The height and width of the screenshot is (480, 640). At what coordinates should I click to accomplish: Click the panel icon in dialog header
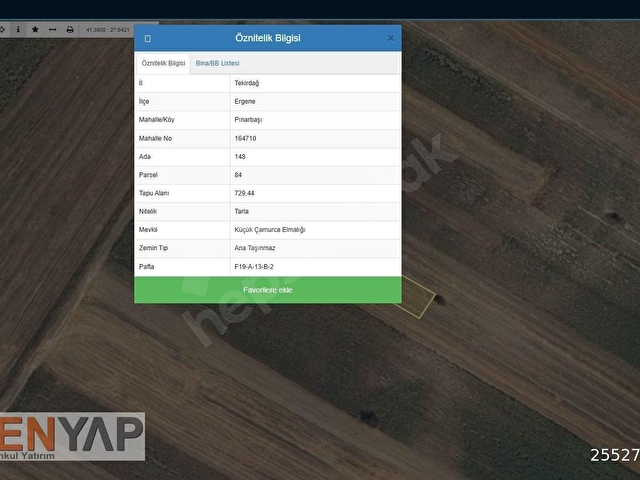point(148,38)
